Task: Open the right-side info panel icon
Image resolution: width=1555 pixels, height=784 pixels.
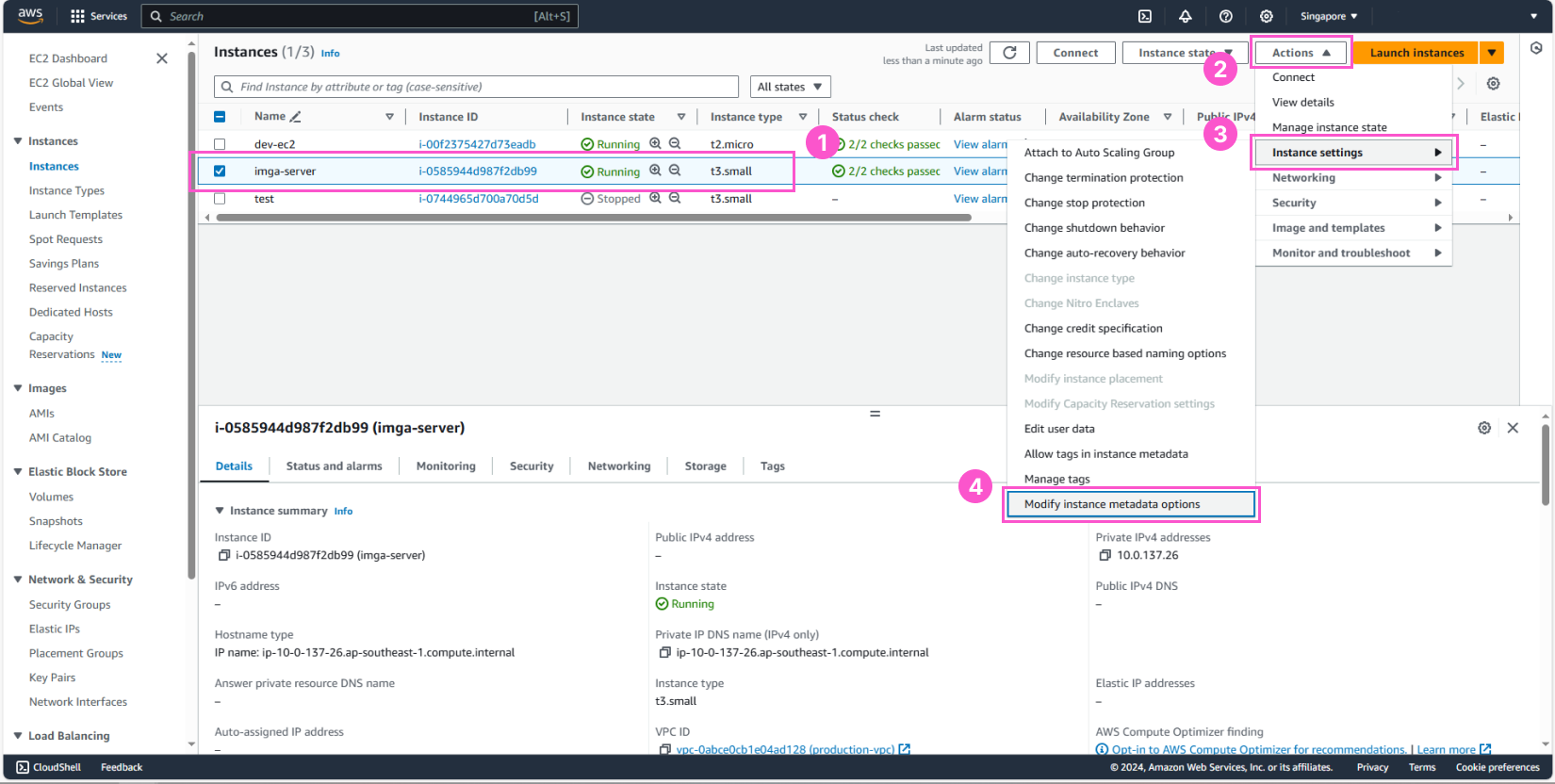Action: 1536,48
